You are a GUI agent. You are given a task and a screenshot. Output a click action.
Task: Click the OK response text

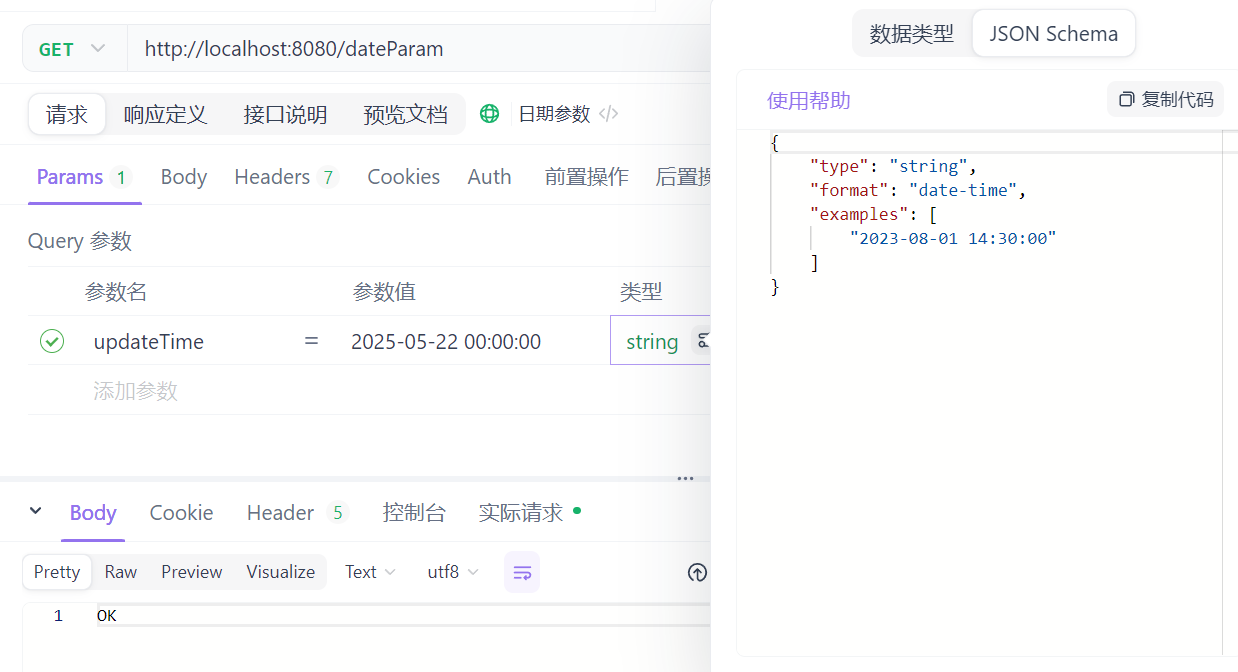point(107,616)
